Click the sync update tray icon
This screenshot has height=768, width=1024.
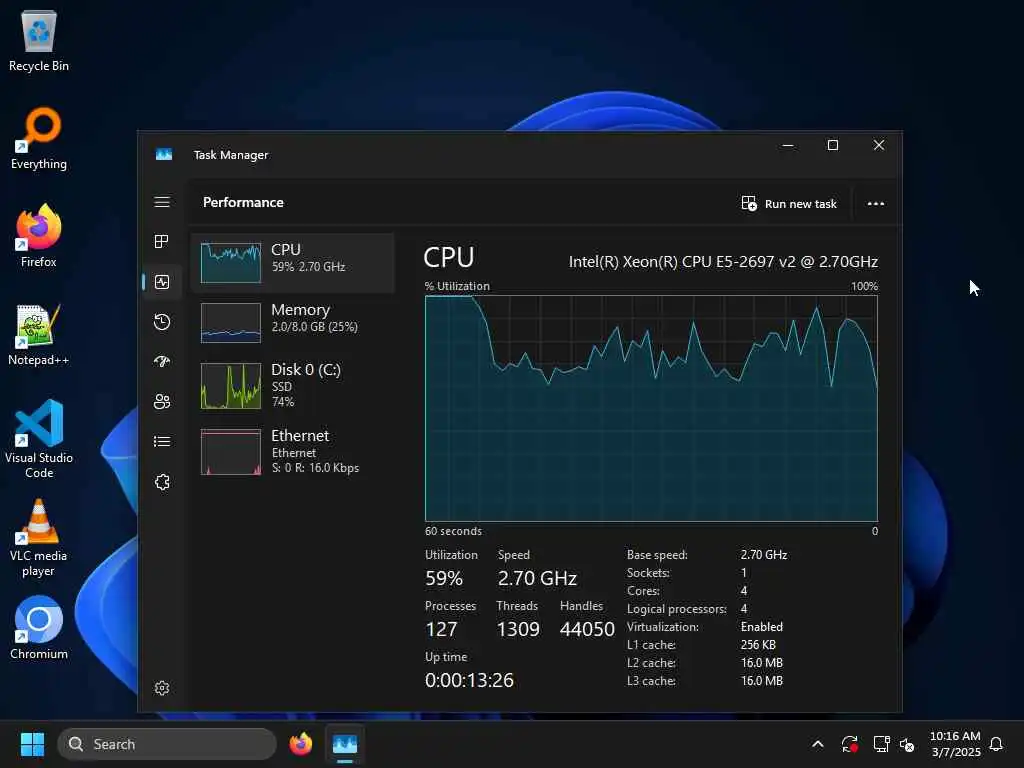[850, 744]
